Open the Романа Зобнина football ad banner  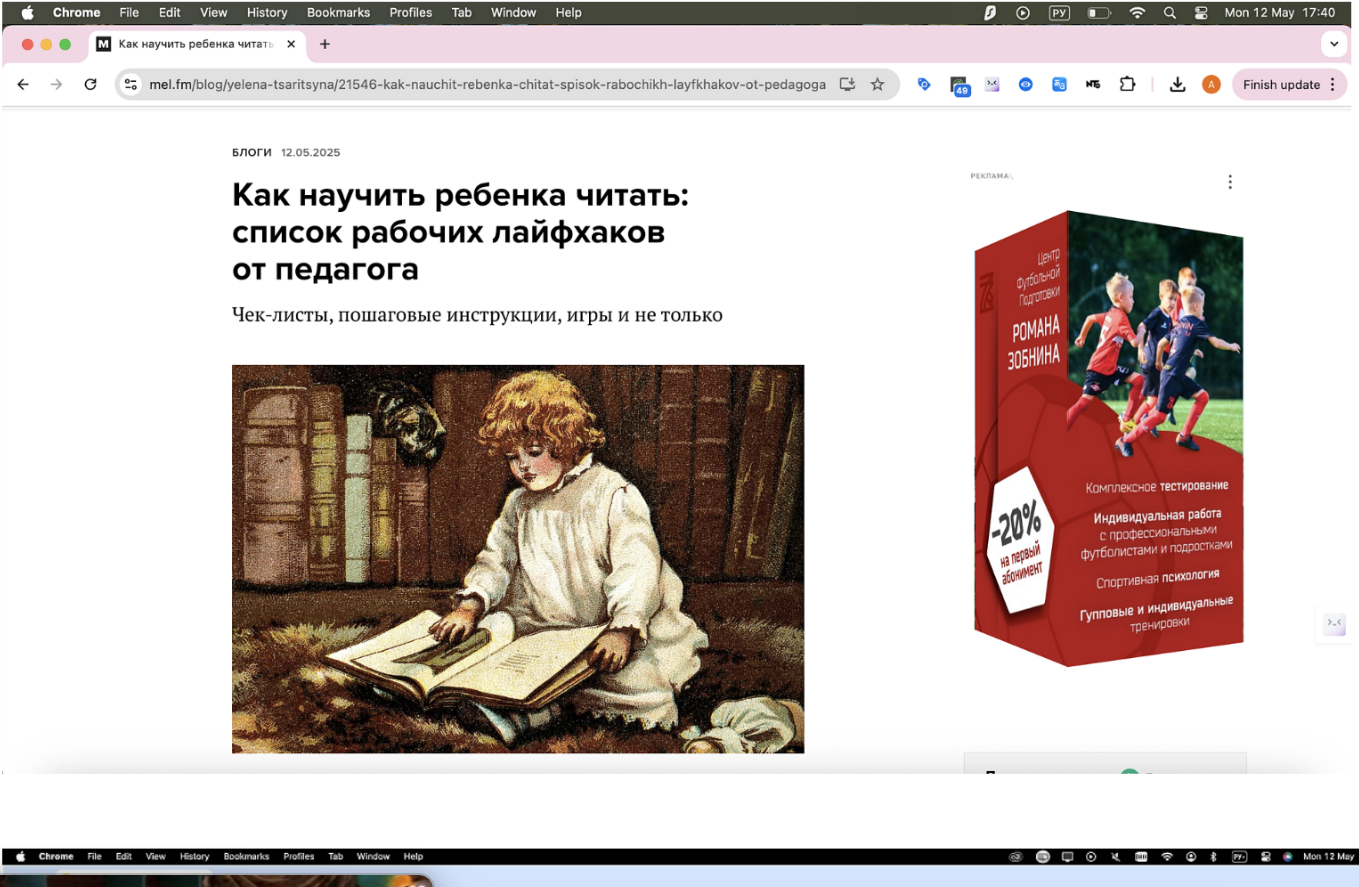(x=1108, y=438)
